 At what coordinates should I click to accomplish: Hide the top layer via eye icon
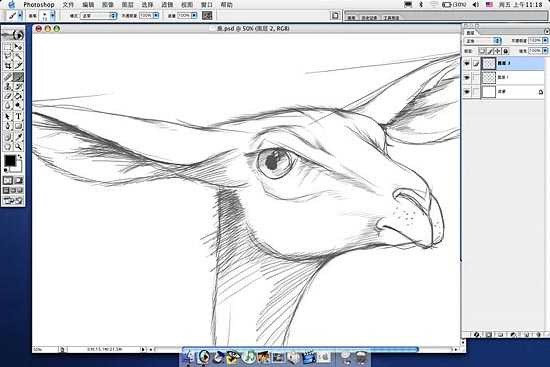click(467, 63)
